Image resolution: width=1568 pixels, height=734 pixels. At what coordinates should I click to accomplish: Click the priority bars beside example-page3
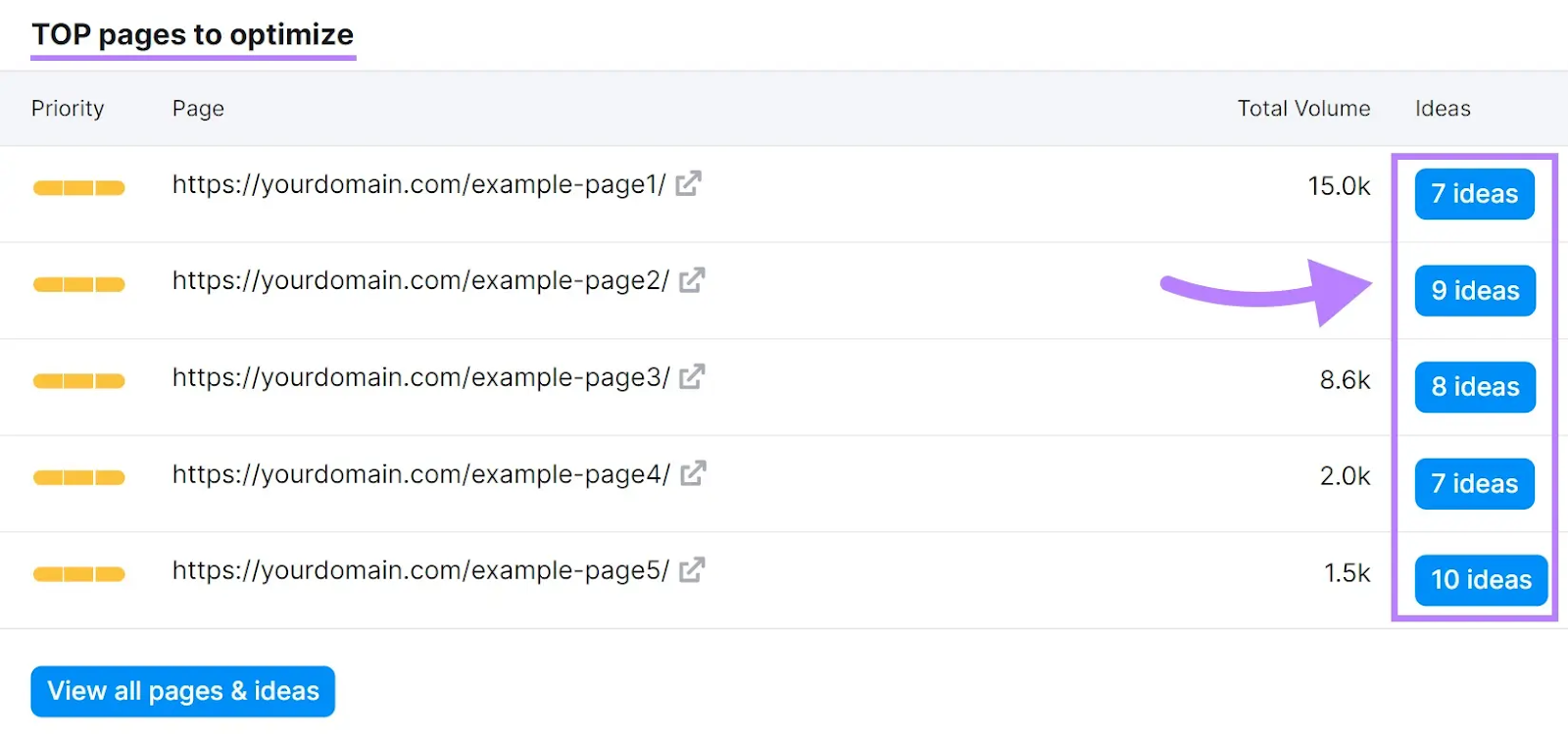click(x=77, y=380)
